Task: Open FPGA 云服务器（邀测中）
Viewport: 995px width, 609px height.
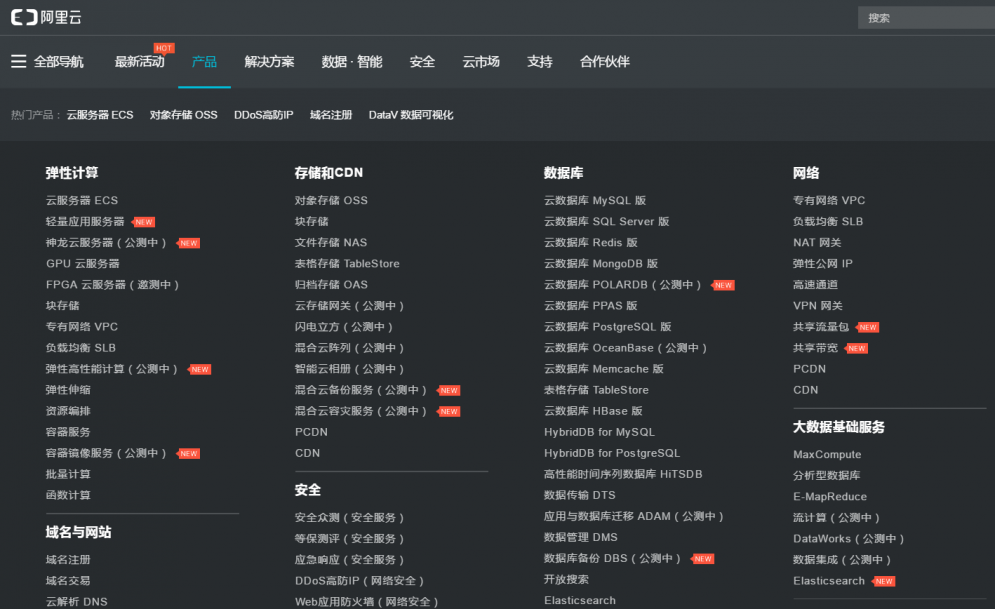Action: (x=112, y=285)
